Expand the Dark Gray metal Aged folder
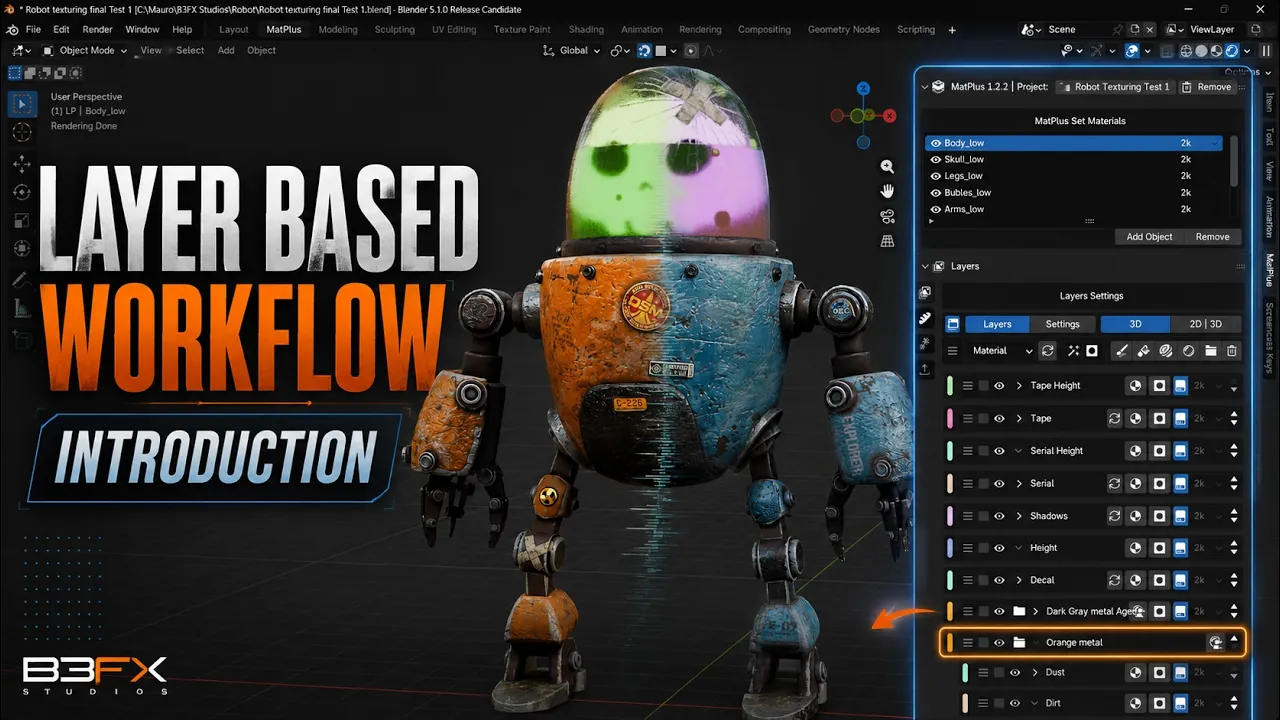 pos(1036,612)
